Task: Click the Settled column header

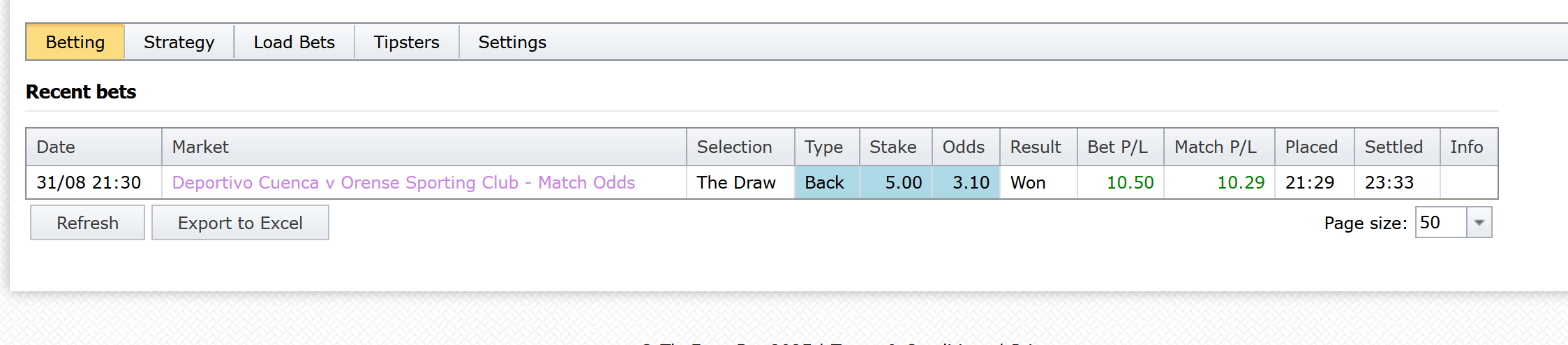Action: pyautogui.click(x=1393, y=147)
